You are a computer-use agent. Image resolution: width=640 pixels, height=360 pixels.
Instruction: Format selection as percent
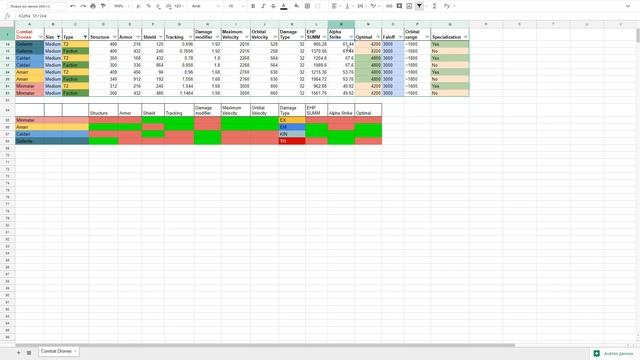pyautogui.click(x=149, y=6)
